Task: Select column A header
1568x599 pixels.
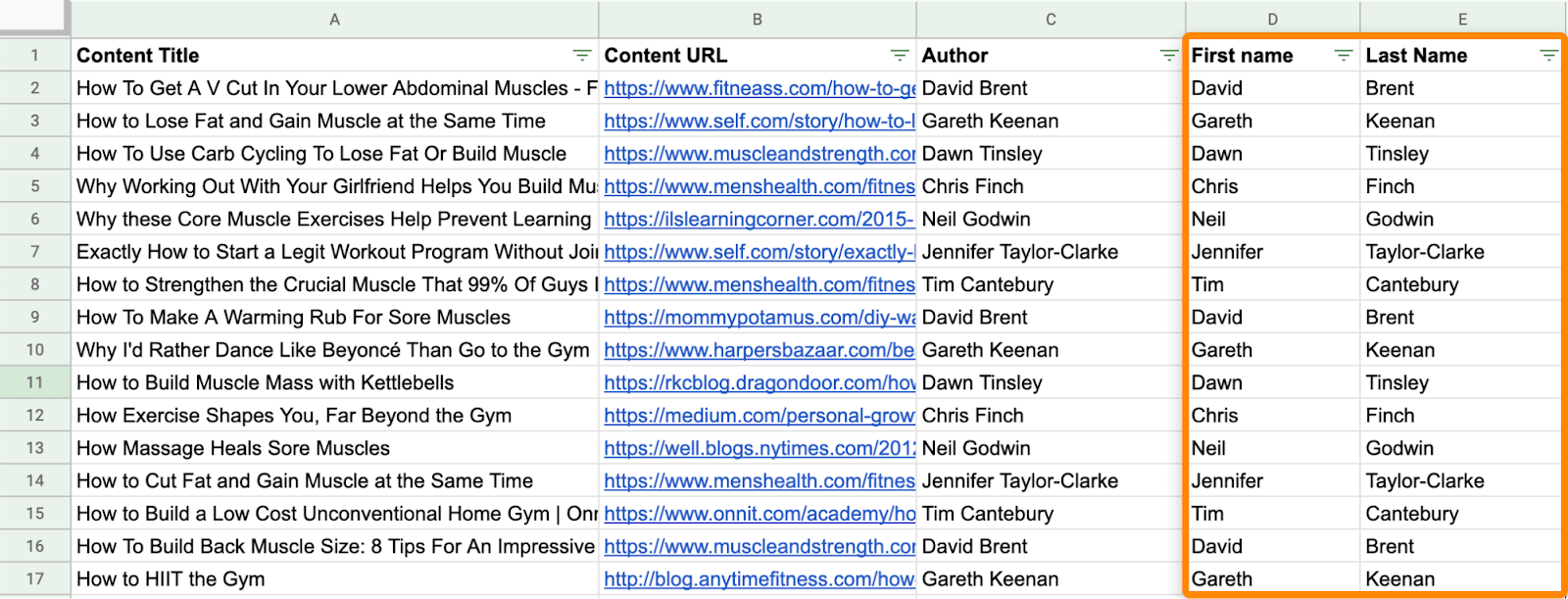Action: coord(334,20)
